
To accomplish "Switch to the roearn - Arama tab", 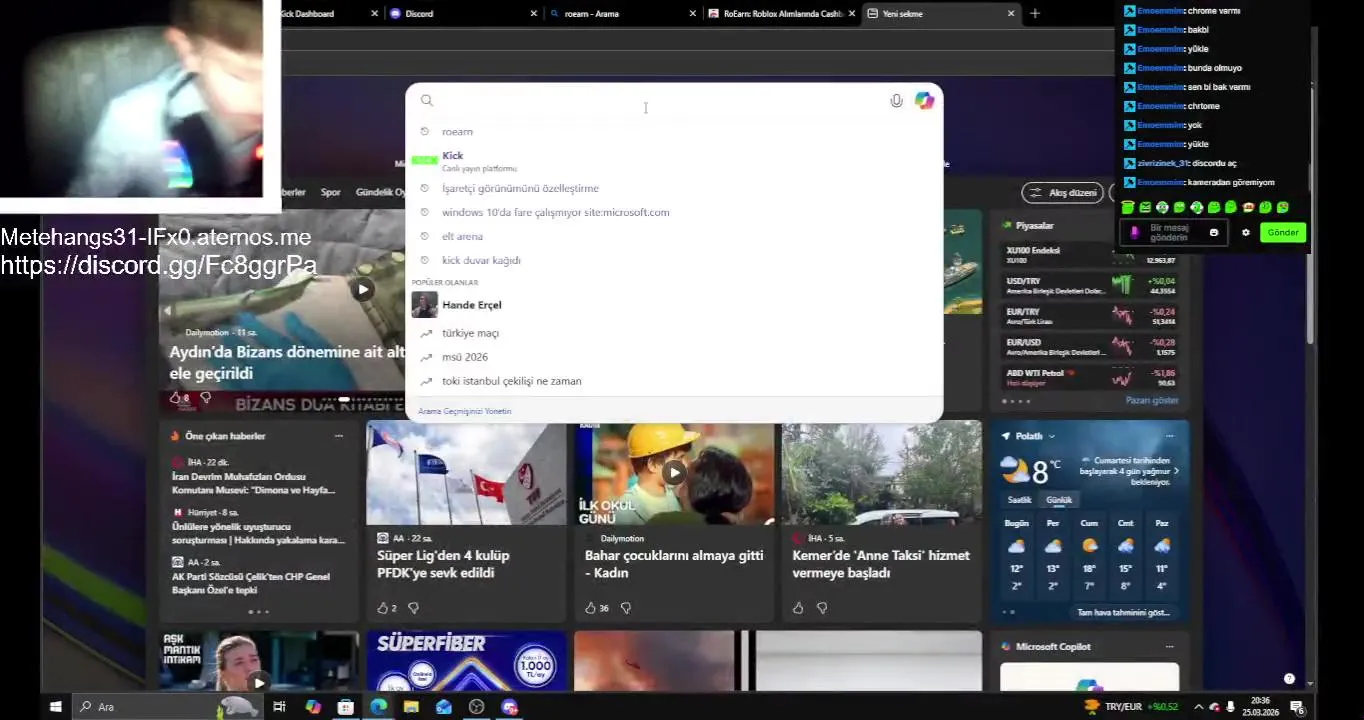I will pos(621,14).
